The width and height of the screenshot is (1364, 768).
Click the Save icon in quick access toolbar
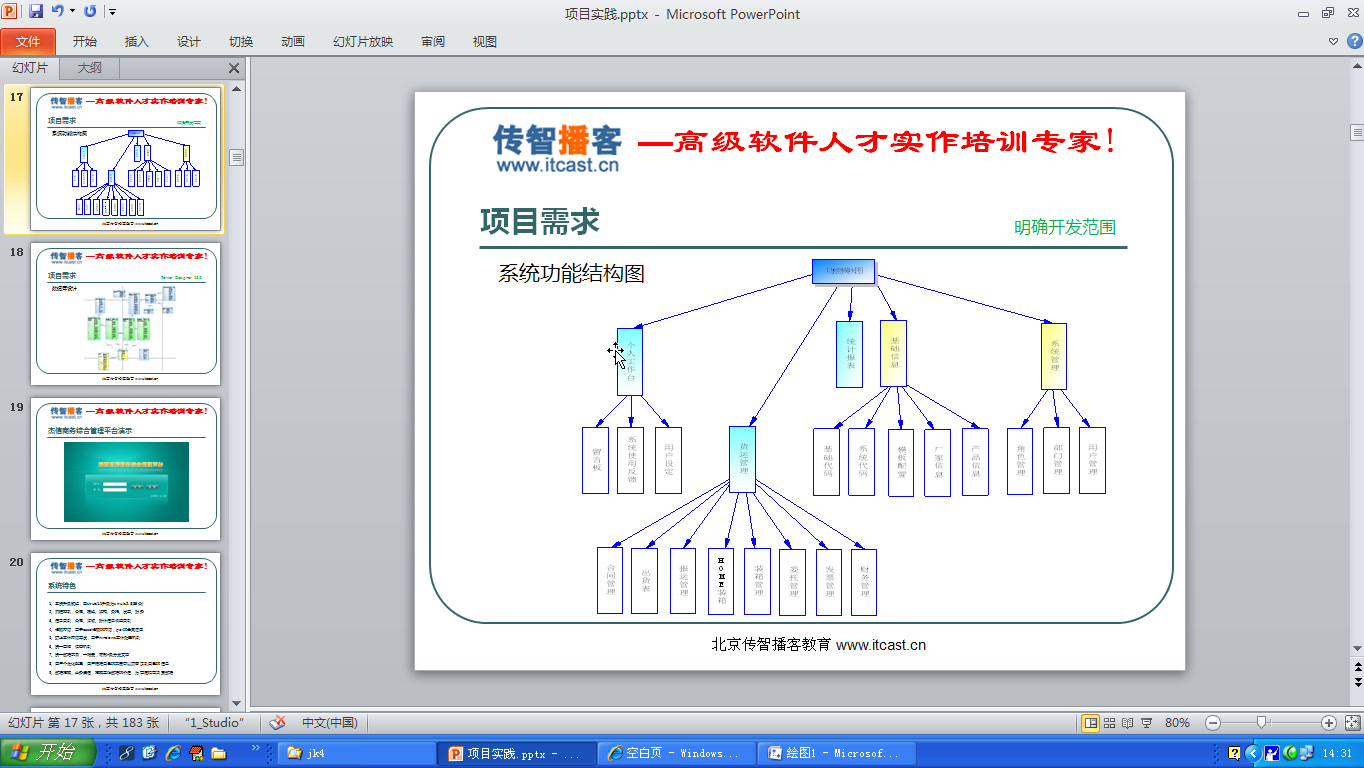[36, 11]
